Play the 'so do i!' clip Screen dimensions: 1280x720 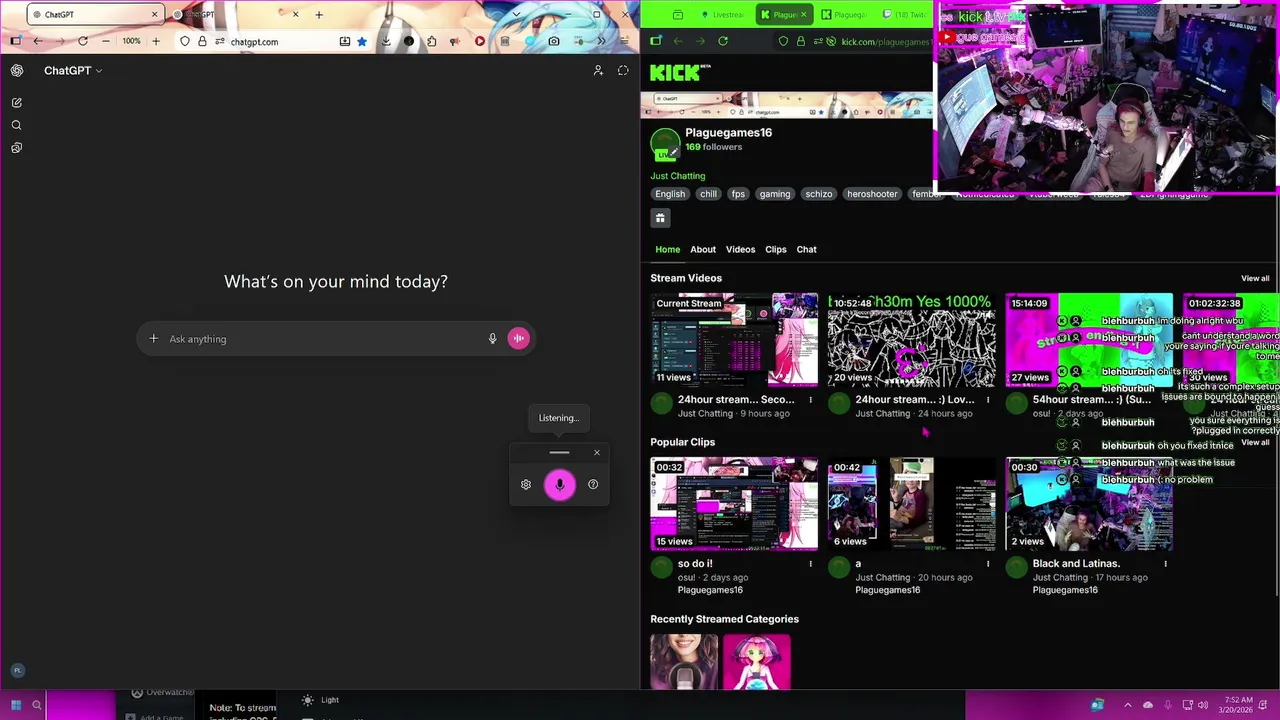[734, 504]
